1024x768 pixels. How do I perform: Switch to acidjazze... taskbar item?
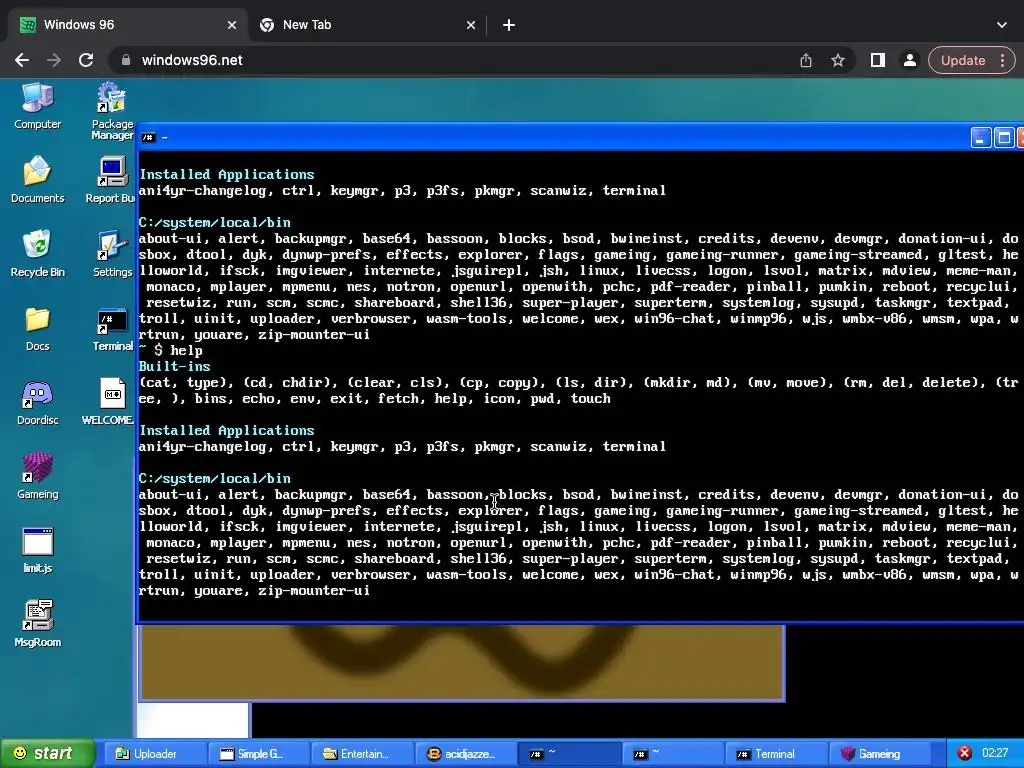point(466,754)
